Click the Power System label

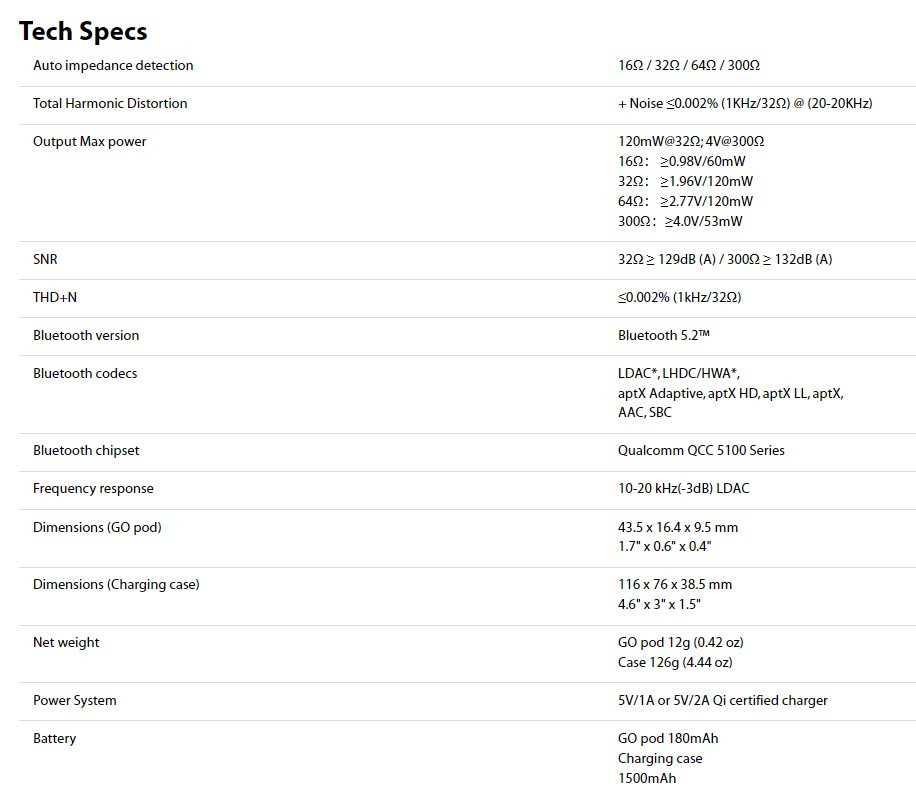pyautogui.click(x=74, y=701)
